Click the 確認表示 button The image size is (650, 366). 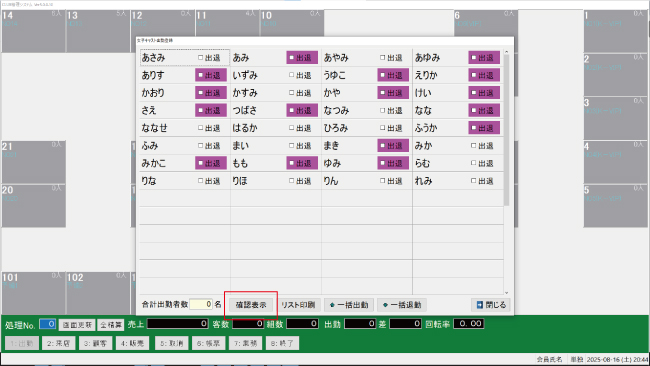tap(251, 305)
